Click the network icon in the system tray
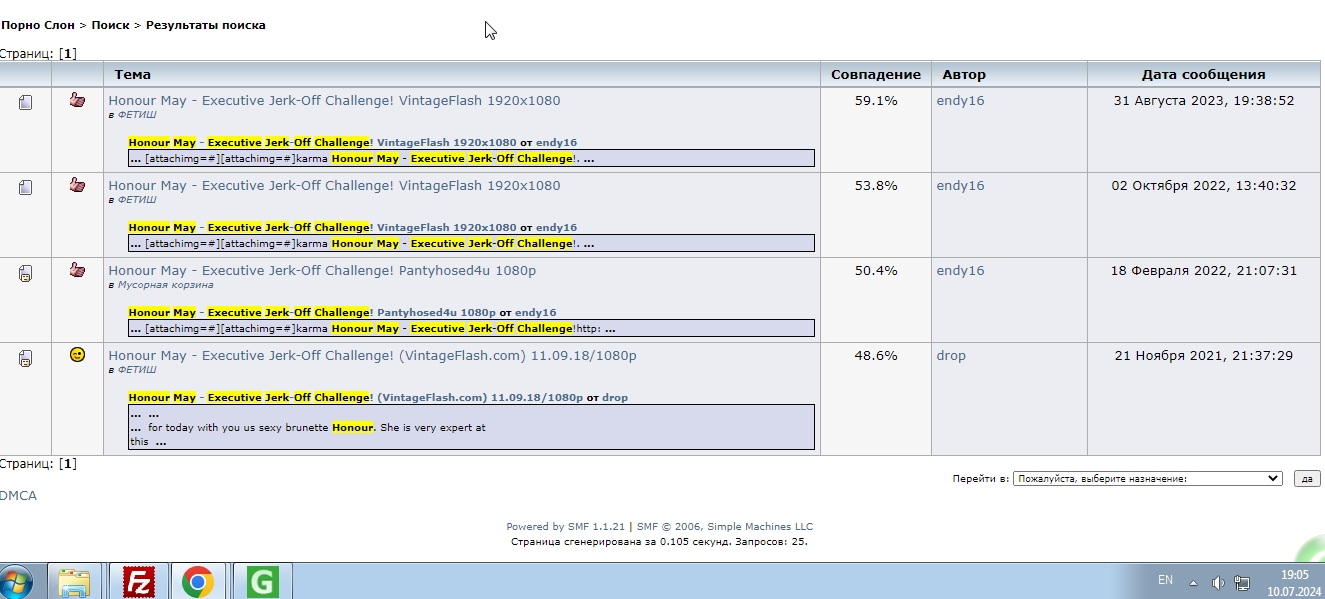This screenshot has width=1325, height=599. point(1242,582)
